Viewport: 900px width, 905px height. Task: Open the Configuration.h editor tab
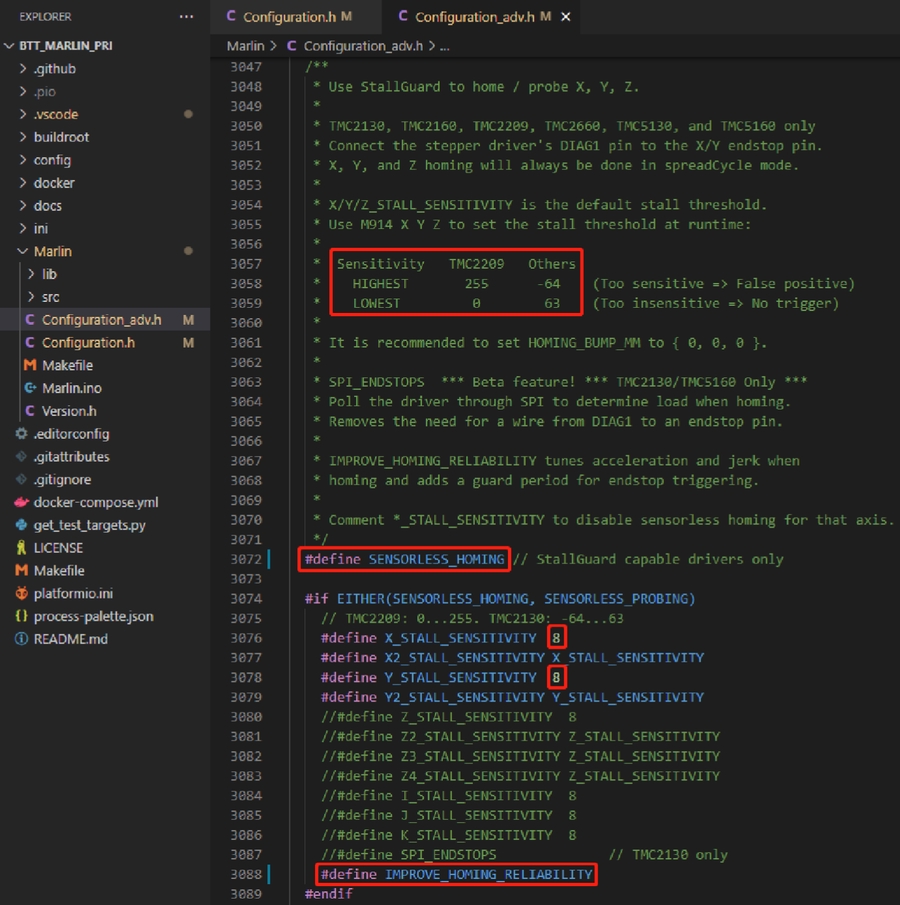[x=288, y=17]
